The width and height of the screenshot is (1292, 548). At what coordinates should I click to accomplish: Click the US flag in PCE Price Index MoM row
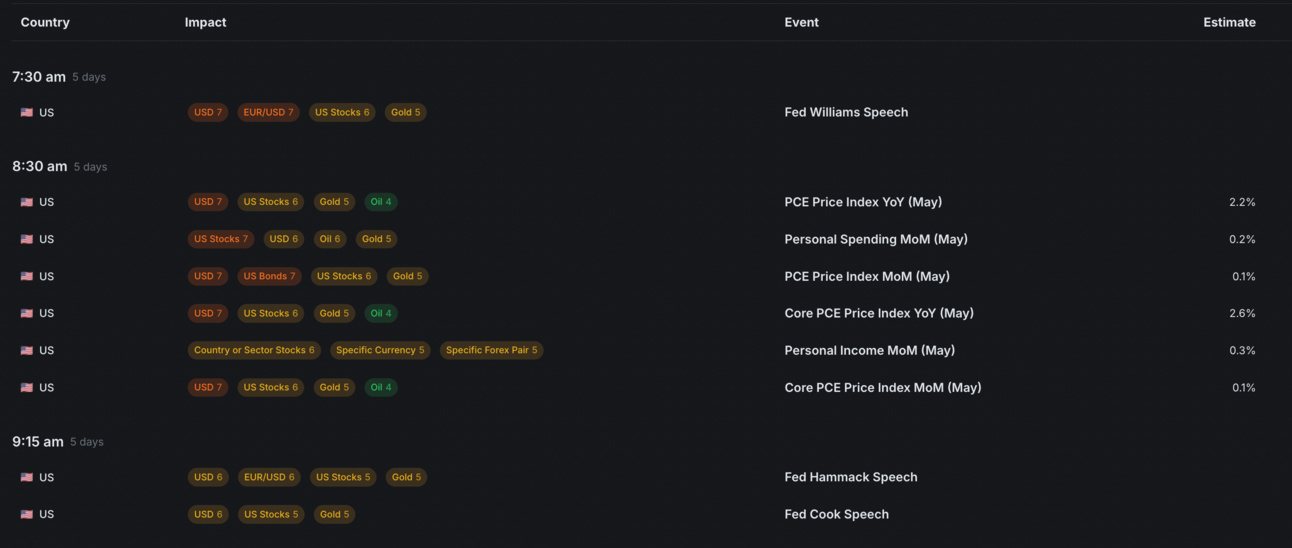(x=27, y=277)
